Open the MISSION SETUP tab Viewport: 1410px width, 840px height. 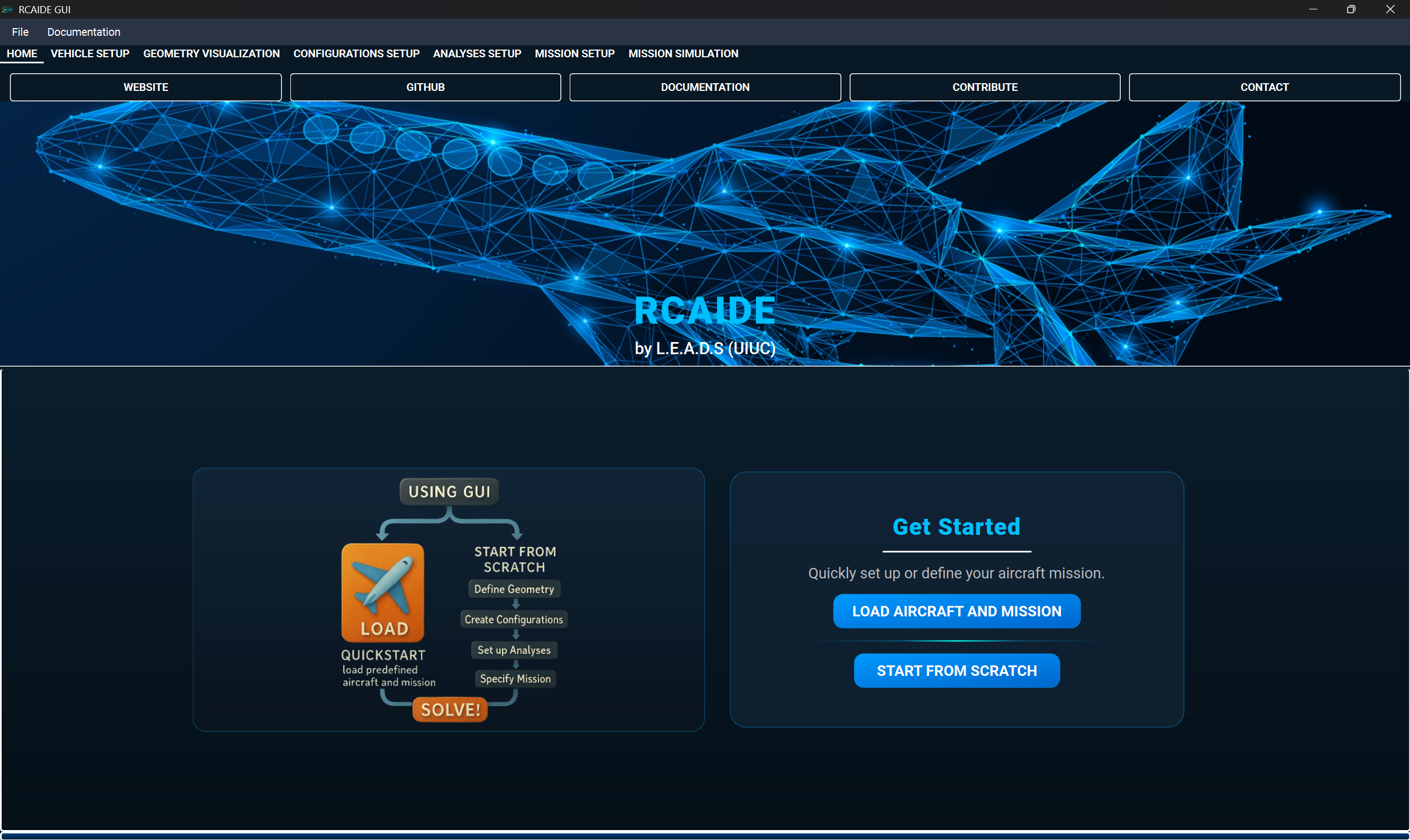(x=575, y=53)
